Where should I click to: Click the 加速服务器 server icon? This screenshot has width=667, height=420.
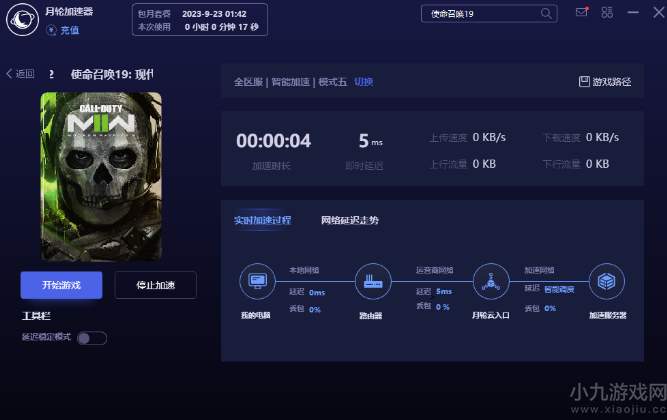(607, 281)
